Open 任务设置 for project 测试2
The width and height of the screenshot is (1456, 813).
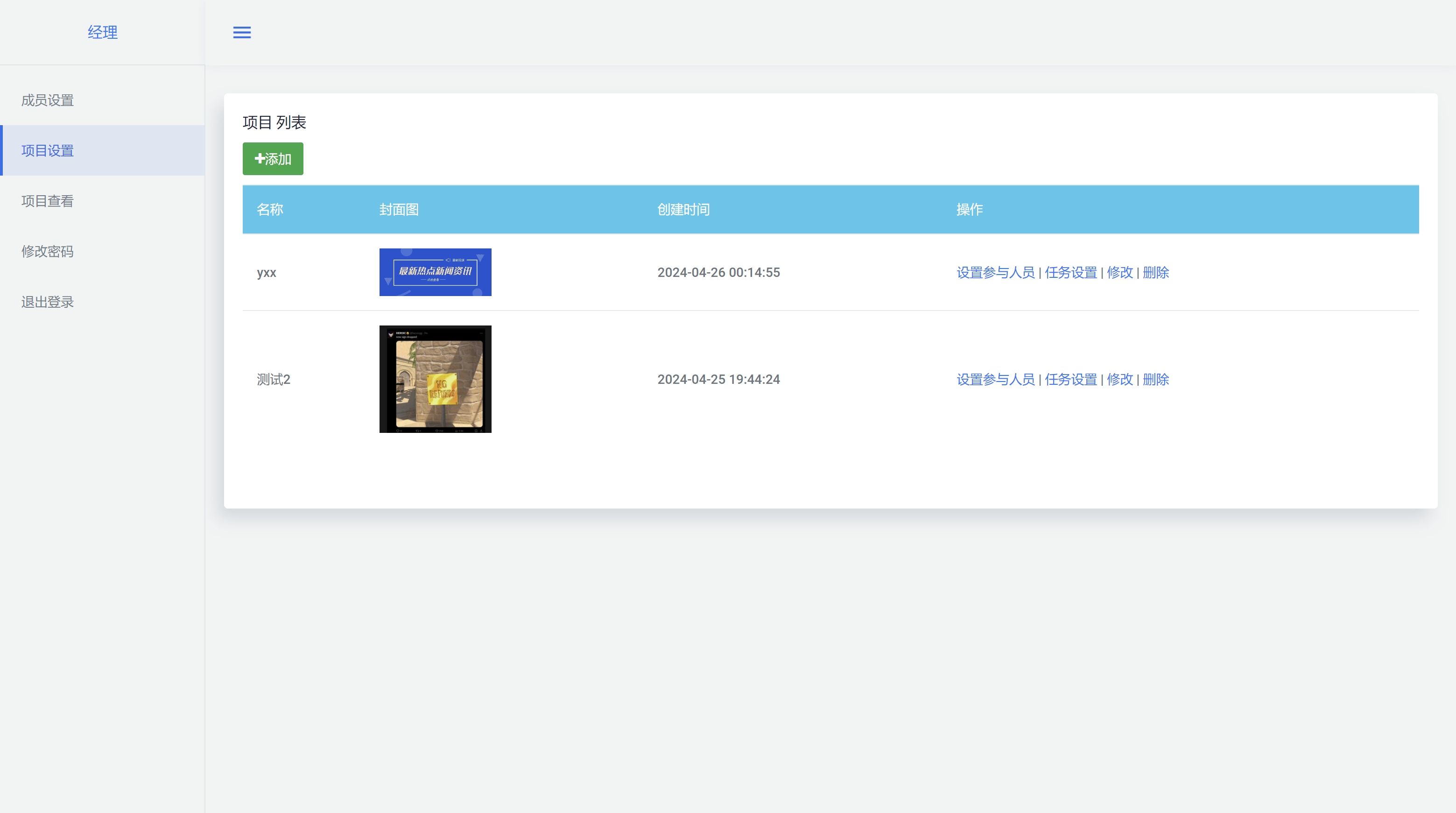tap(1070, 379)
